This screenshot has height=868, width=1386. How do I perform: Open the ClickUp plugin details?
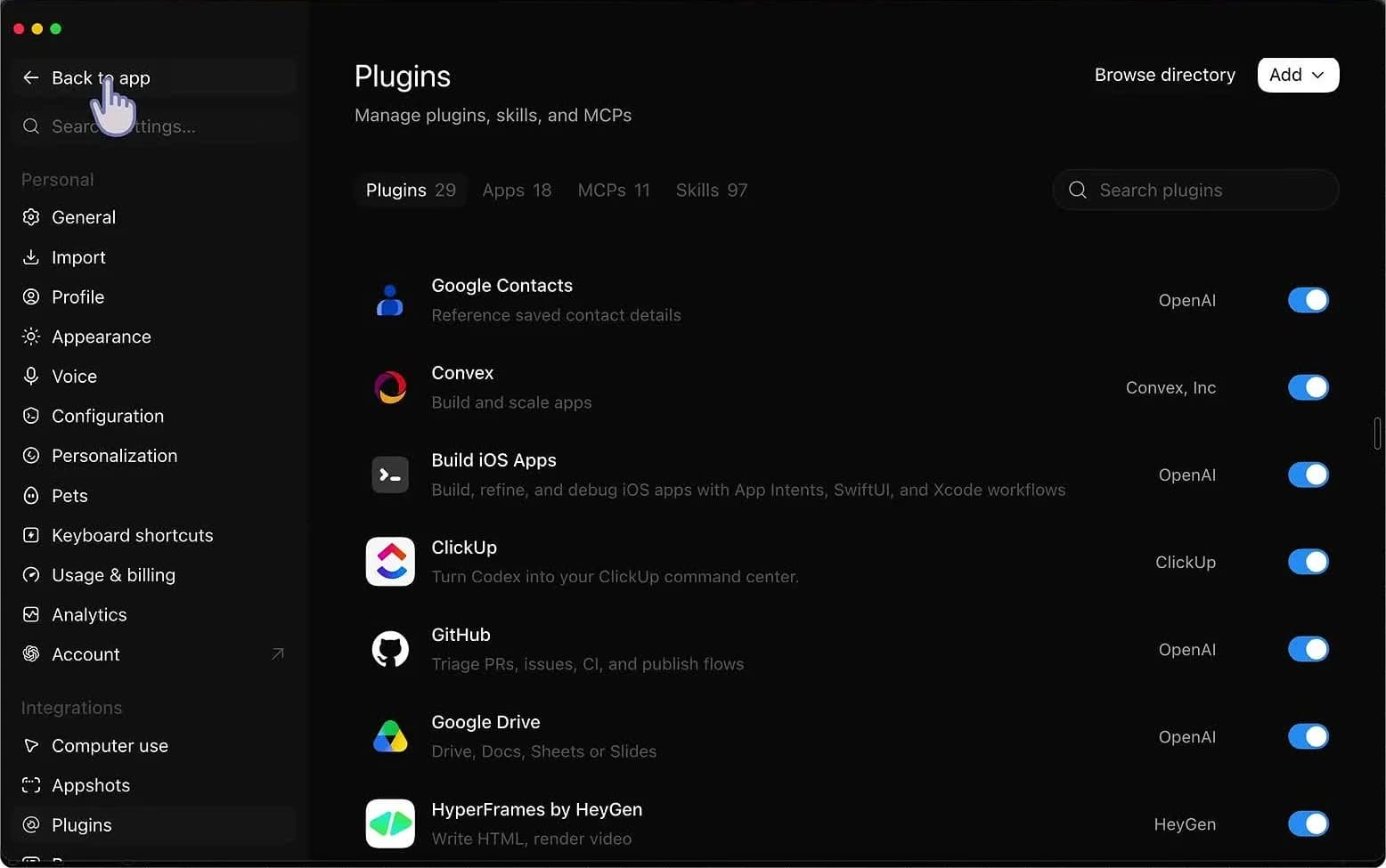click(x=464, y=548)
